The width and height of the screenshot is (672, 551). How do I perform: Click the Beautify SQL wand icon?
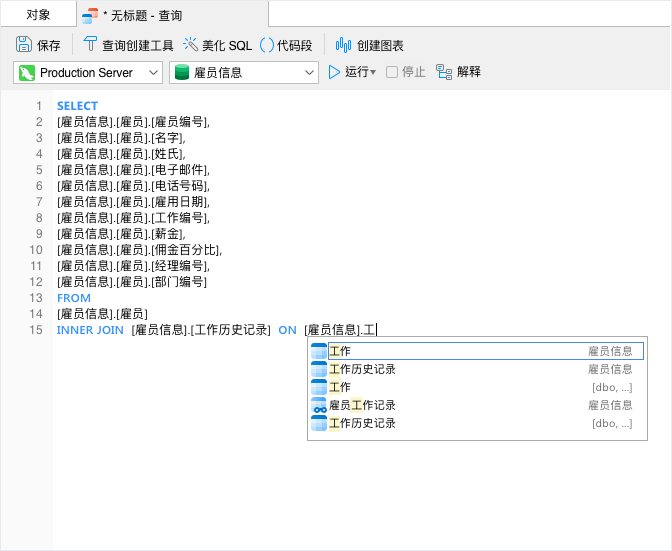pyautogui.click(x=190, y=44)
